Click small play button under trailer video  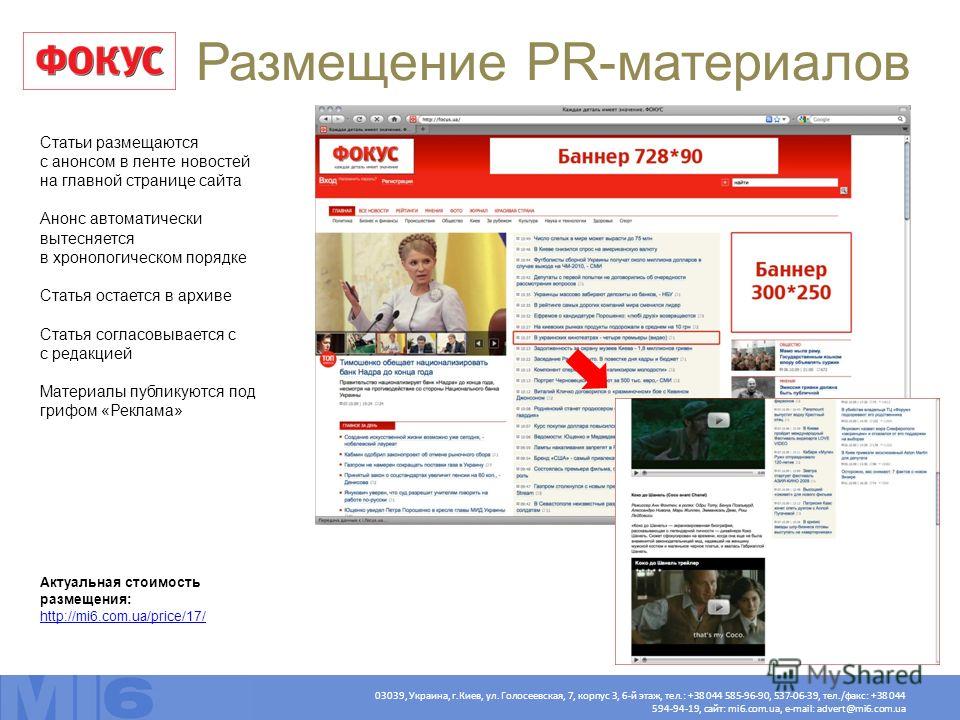[636, 660]
